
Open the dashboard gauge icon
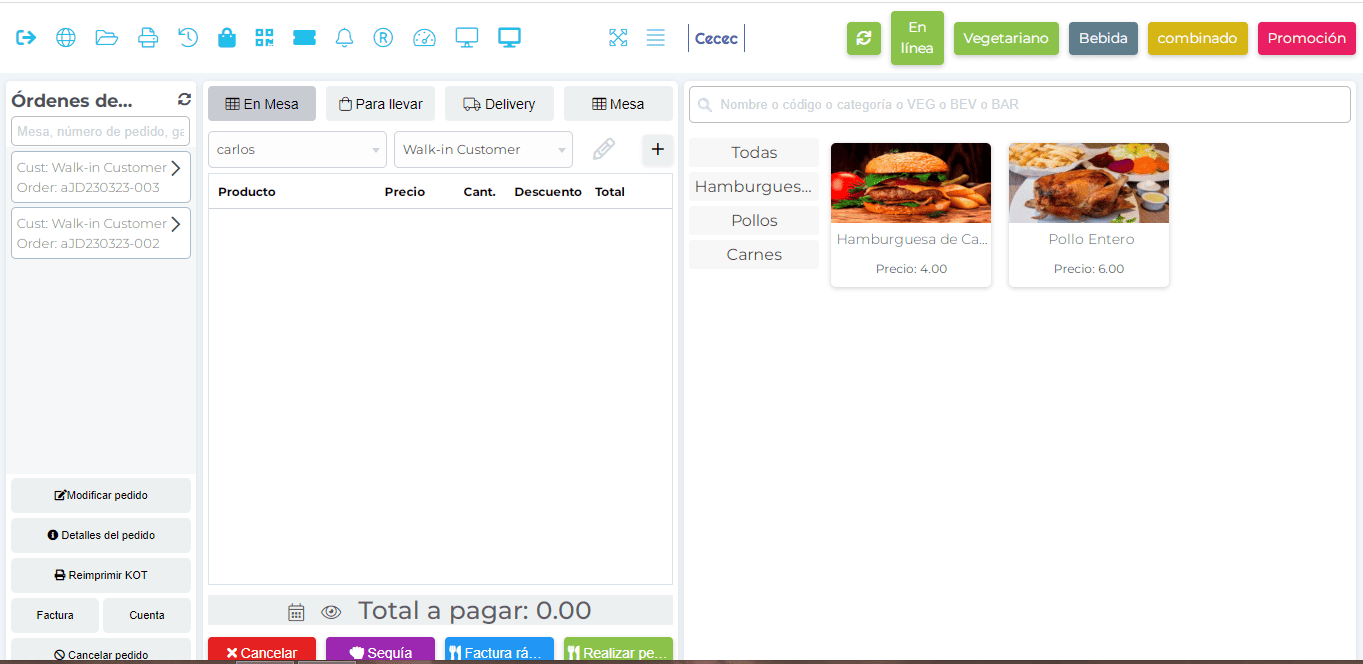coord(424,37)
